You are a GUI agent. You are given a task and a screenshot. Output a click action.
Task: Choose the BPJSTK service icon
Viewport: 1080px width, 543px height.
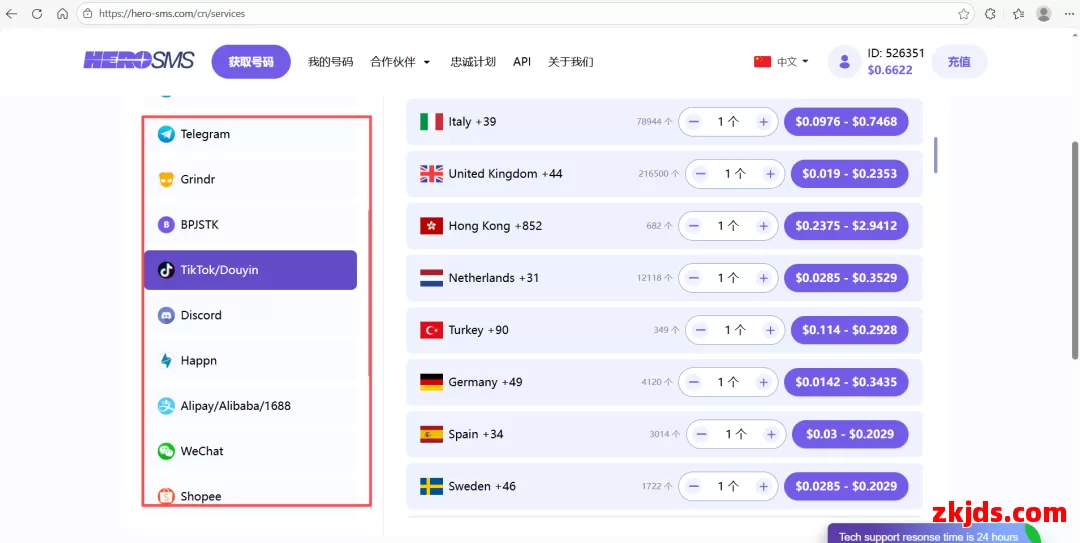click(166, 225)
